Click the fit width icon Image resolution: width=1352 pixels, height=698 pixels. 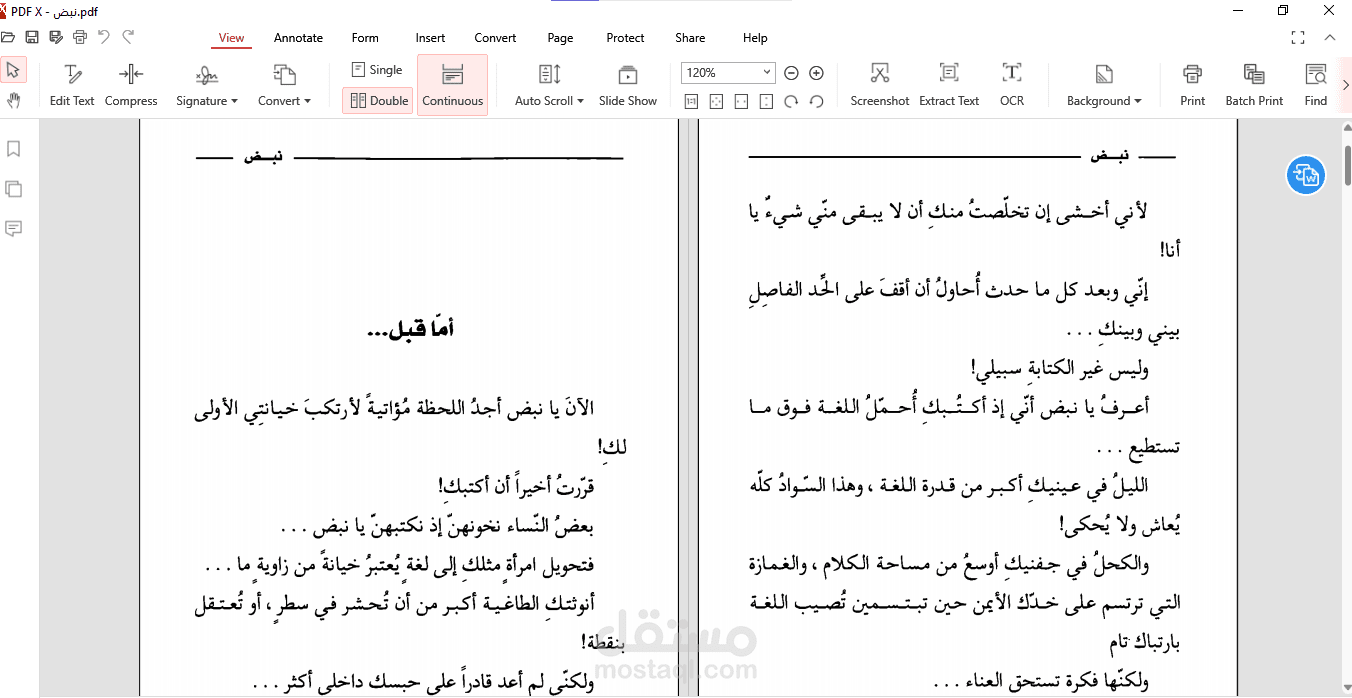click(741, 101)
